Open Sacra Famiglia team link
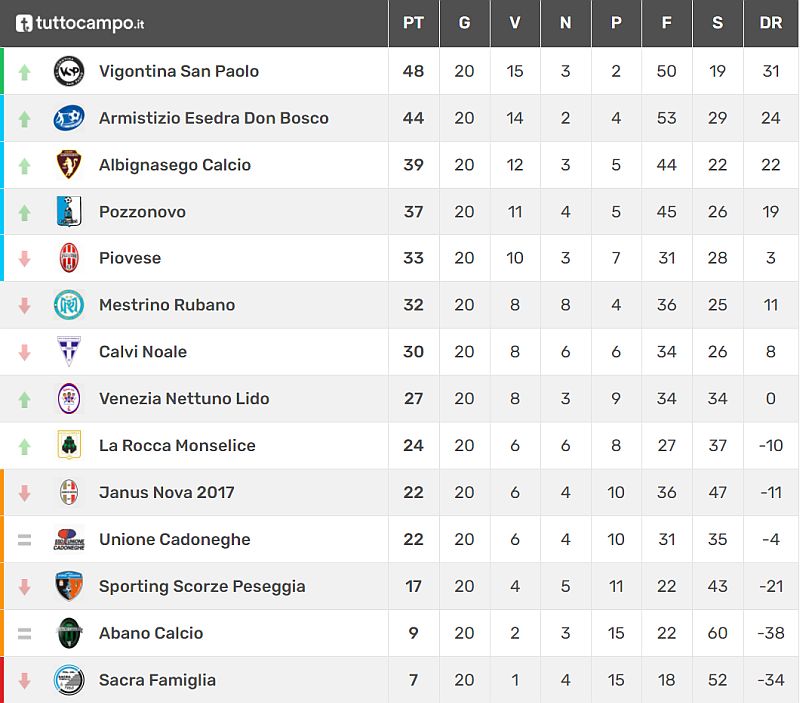The width and height of the screenshot is (800, 703). (x=157, y=680)
